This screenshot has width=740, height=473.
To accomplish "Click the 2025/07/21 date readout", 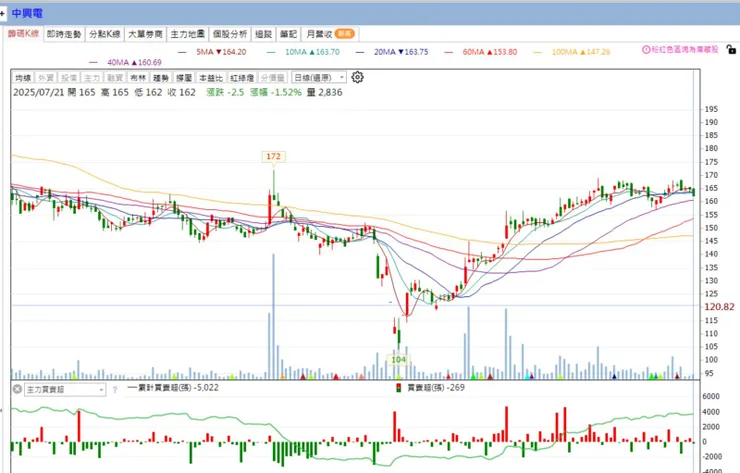I will pyautogui.click(x=38, y=93).
